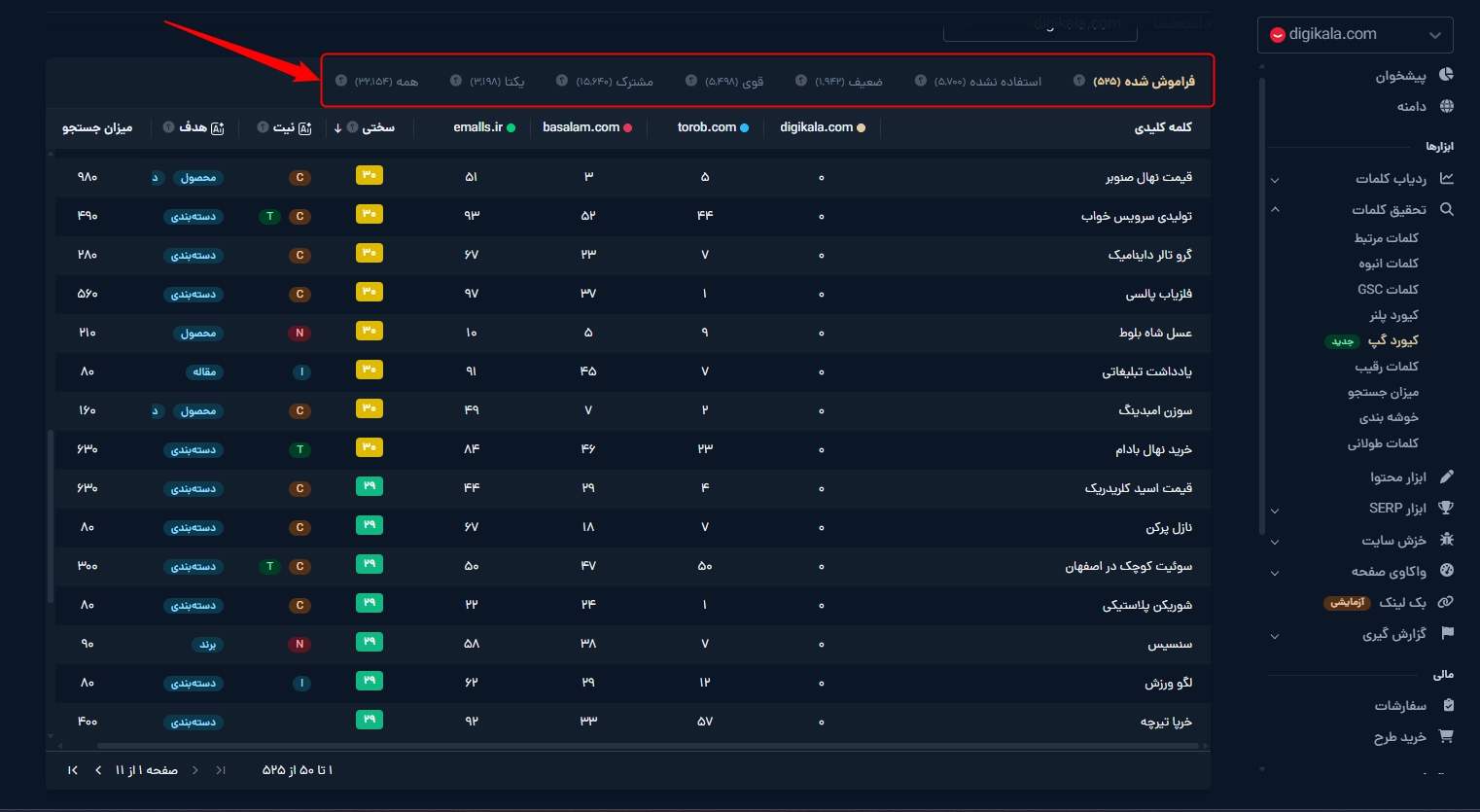Screen dimensions: 1480x812
Task: Select the فراموش شده (525) tab
Action: pyautogui.click(x=1144, y=81)
